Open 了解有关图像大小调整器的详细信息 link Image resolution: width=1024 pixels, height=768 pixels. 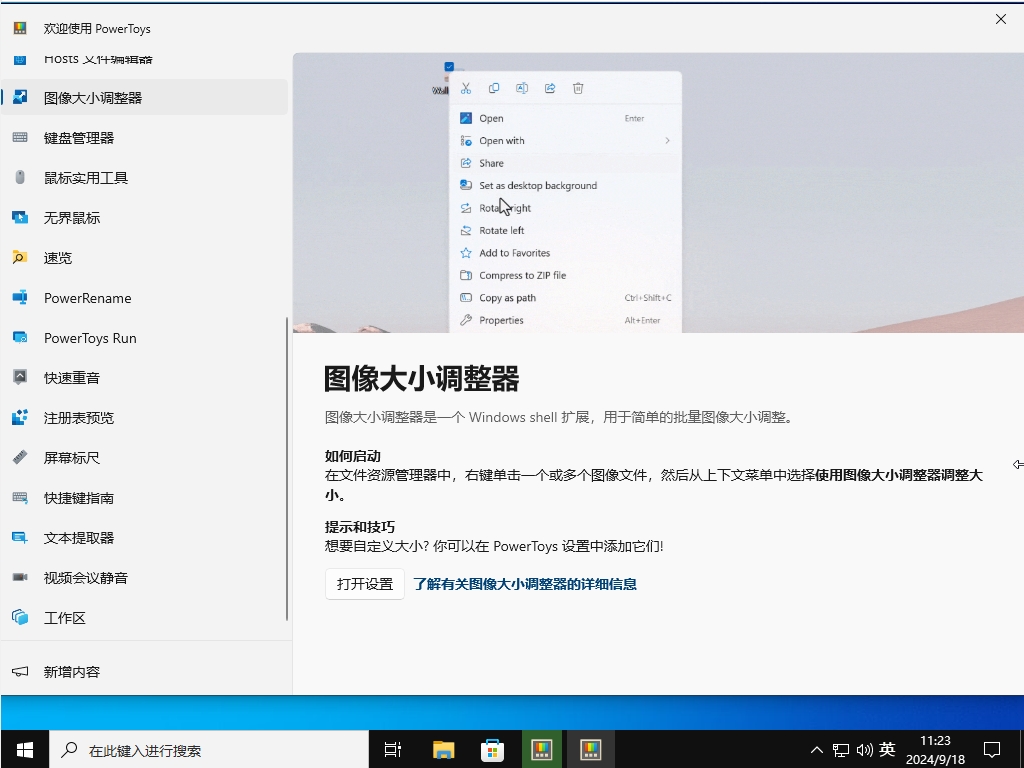click(525, 584)
